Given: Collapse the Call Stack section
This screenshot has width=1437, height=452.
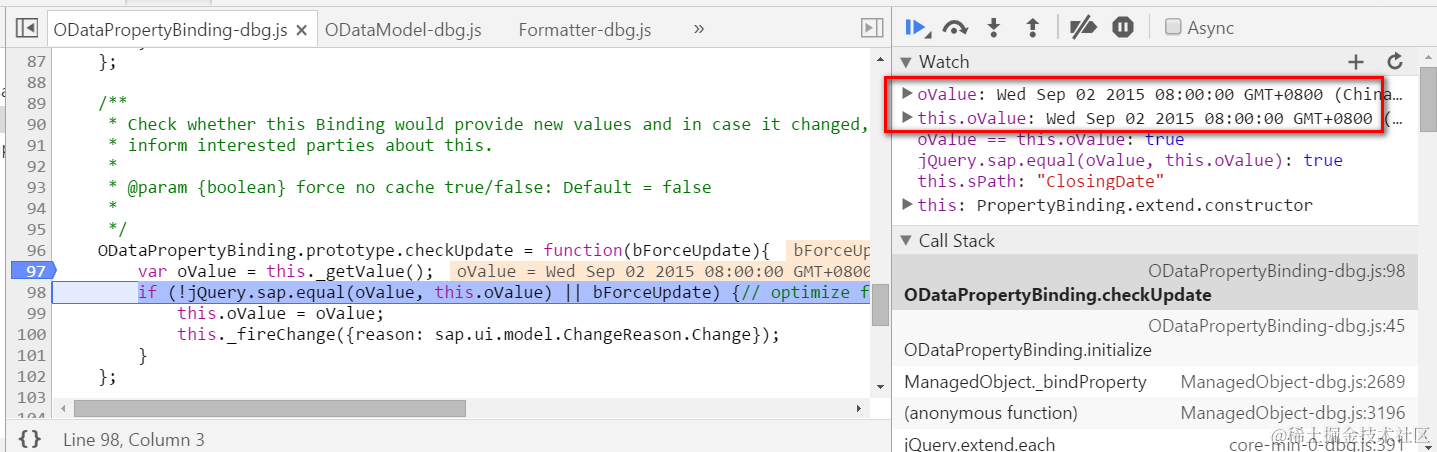Looking at the screenshot, I should (x=906, y=241).
